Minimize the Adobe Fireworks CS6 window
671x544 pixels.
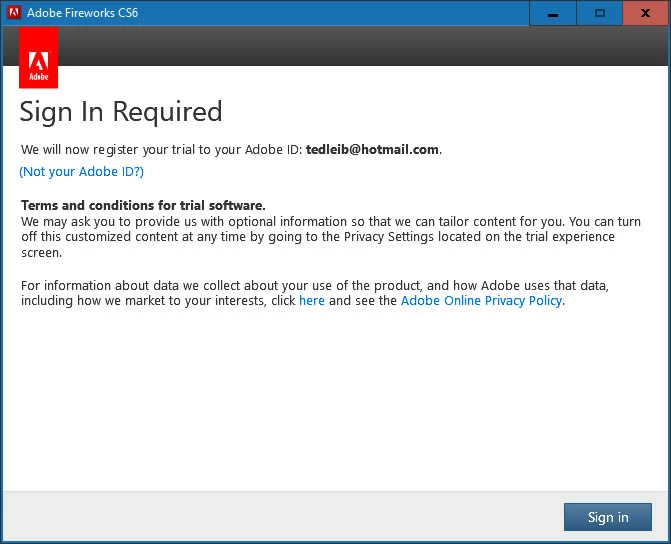[553, 13]
